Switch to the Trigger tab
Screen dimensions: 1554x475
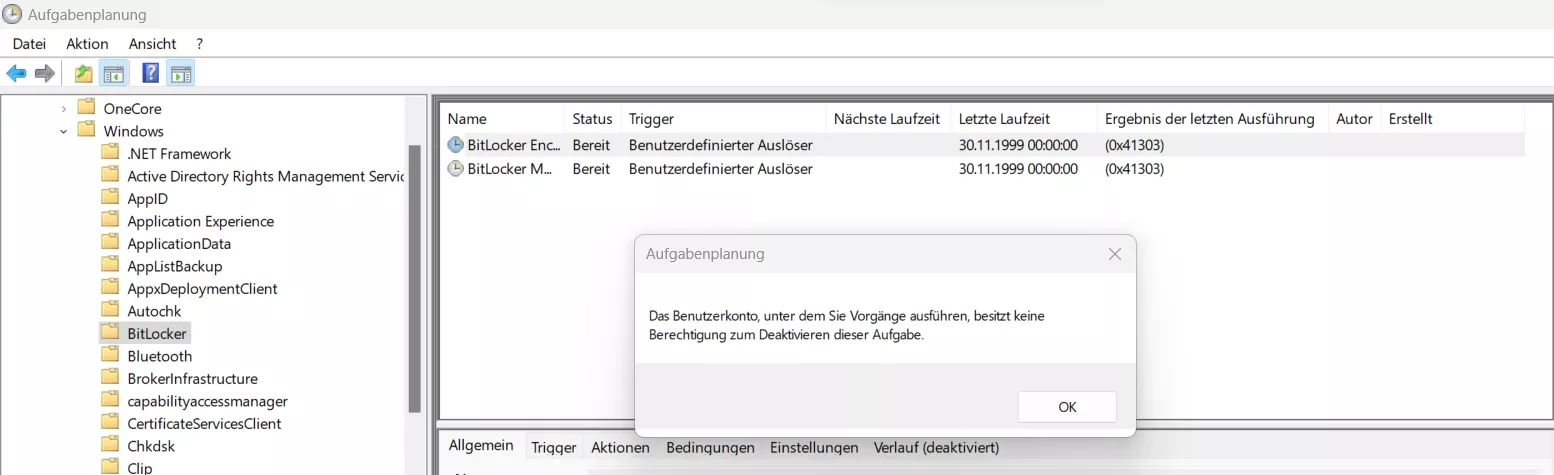(553, 448)
